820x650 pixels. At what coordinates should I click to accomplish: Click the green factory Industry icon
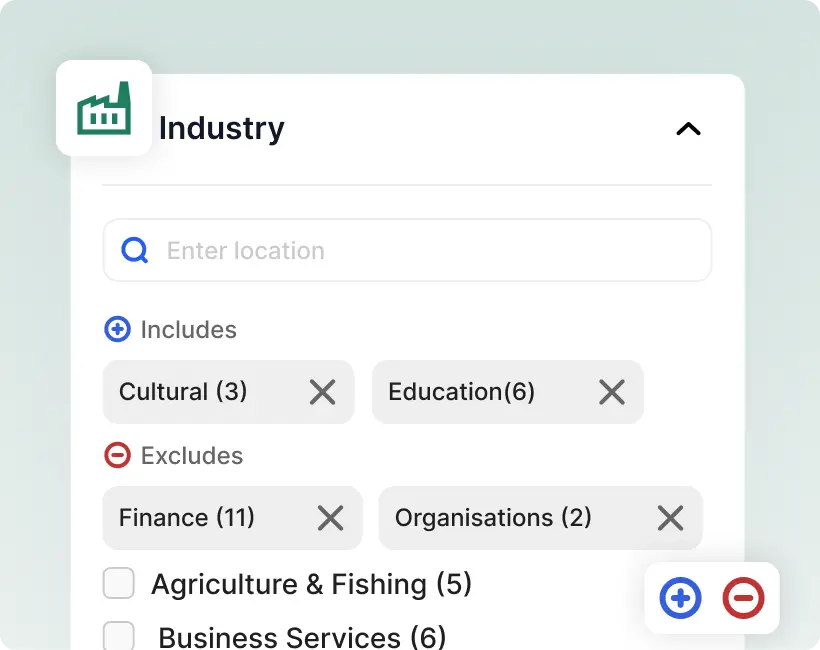[x=104, y=108]
